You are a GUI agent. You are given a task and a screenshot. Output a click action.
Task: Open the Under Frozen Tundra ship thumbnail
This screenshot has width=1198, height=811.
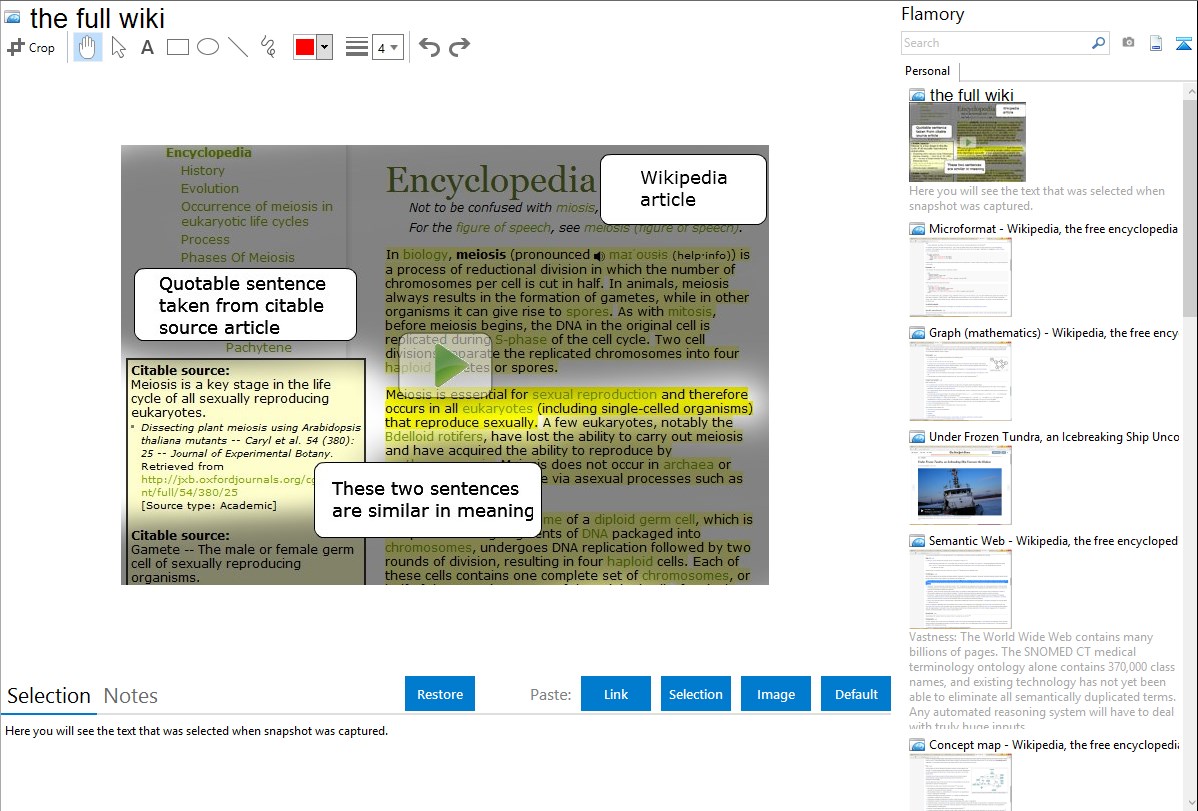coord(960,485)
